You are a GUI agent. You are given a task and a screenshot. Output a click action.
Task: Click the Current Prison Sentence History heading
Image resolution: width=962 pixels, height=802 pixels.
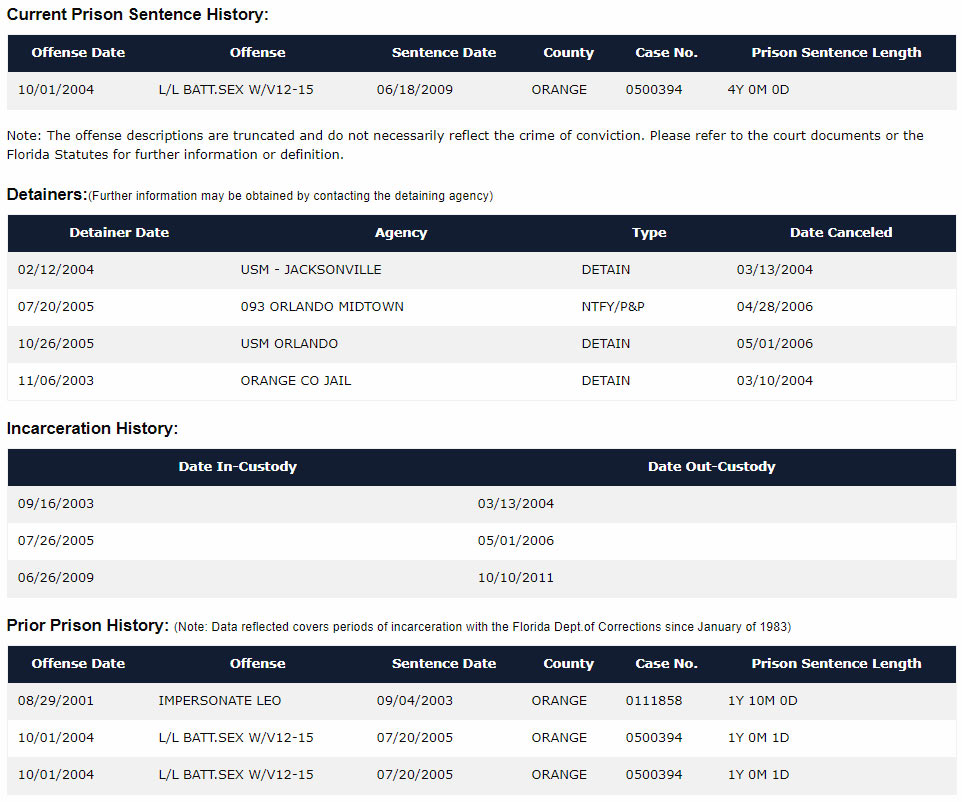click(138, 15)
